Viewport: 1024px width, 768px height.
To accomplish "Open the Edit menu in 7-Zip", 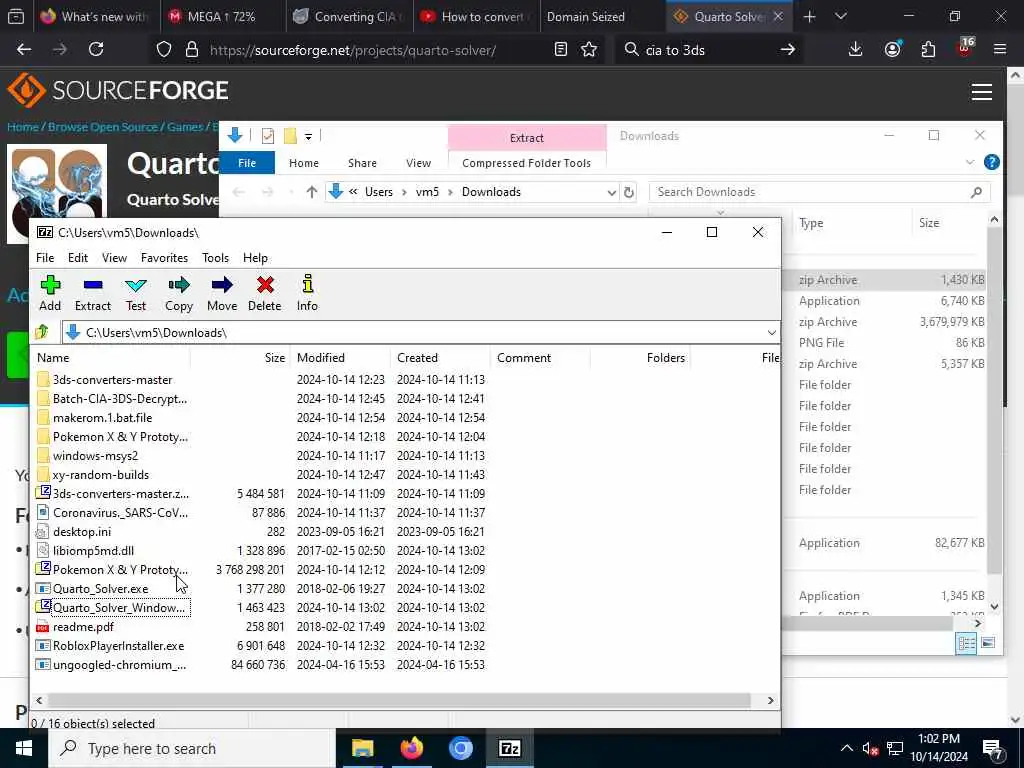I will pos(78,258).
